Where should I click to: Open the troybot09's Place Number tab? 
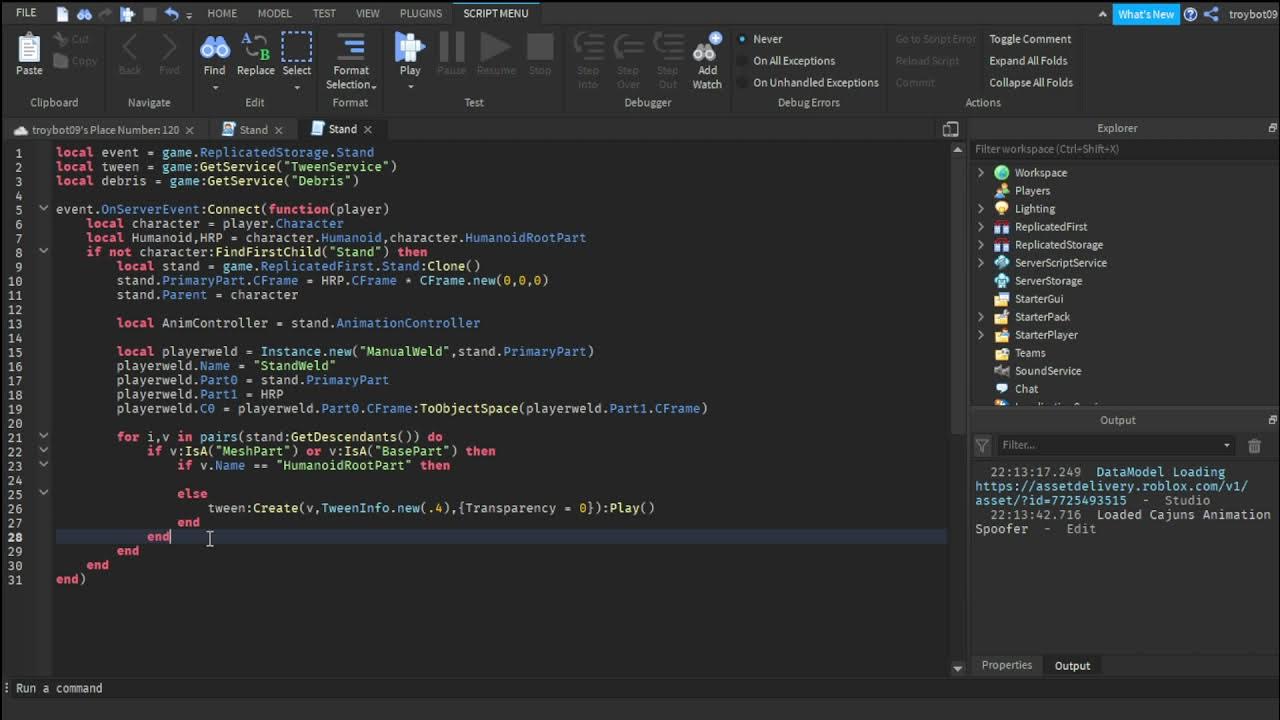pyautogui.click(x=105, y=130)
